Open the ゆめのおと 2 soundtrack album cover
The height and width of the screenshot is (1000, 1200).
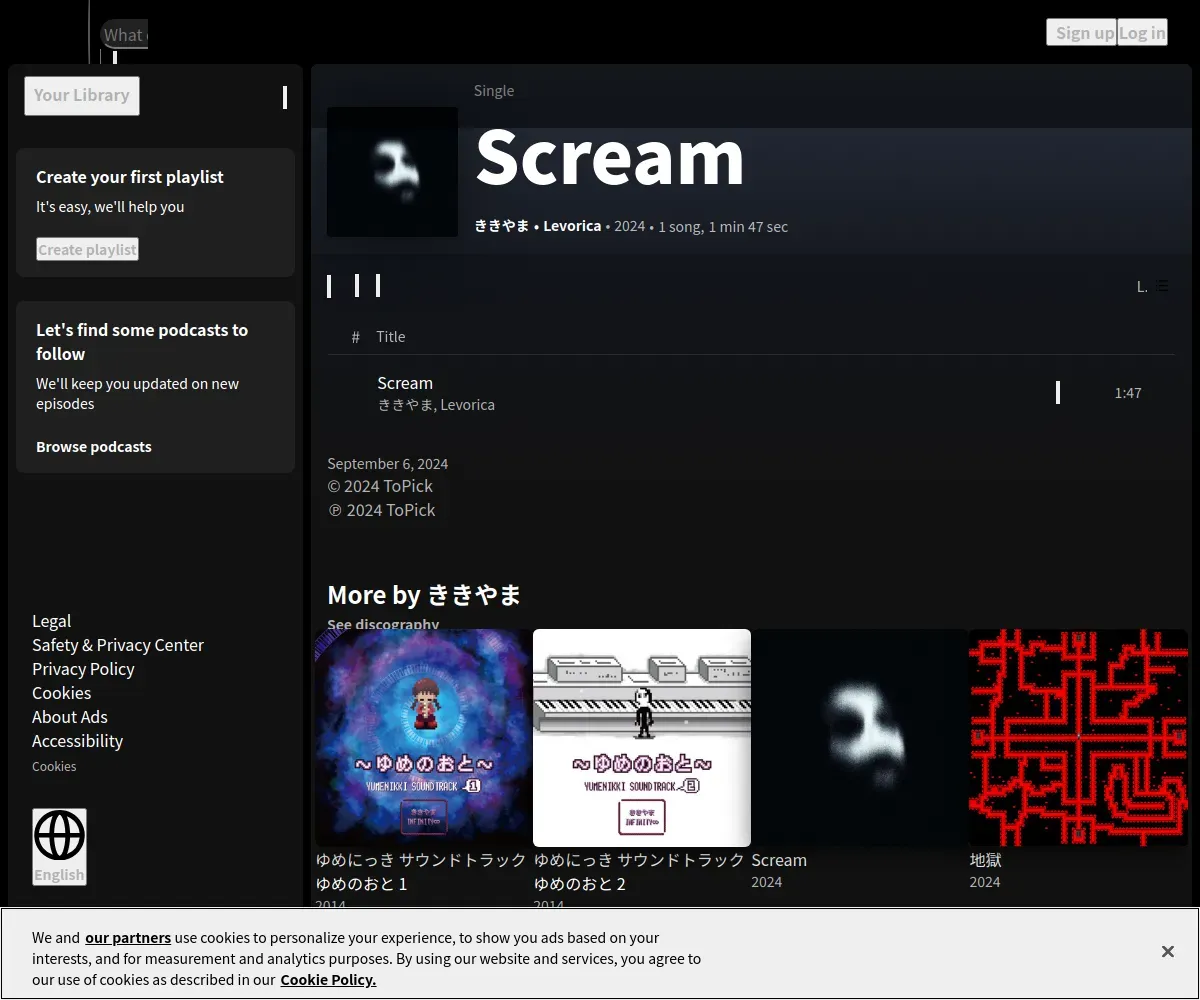tap(642, 738)
